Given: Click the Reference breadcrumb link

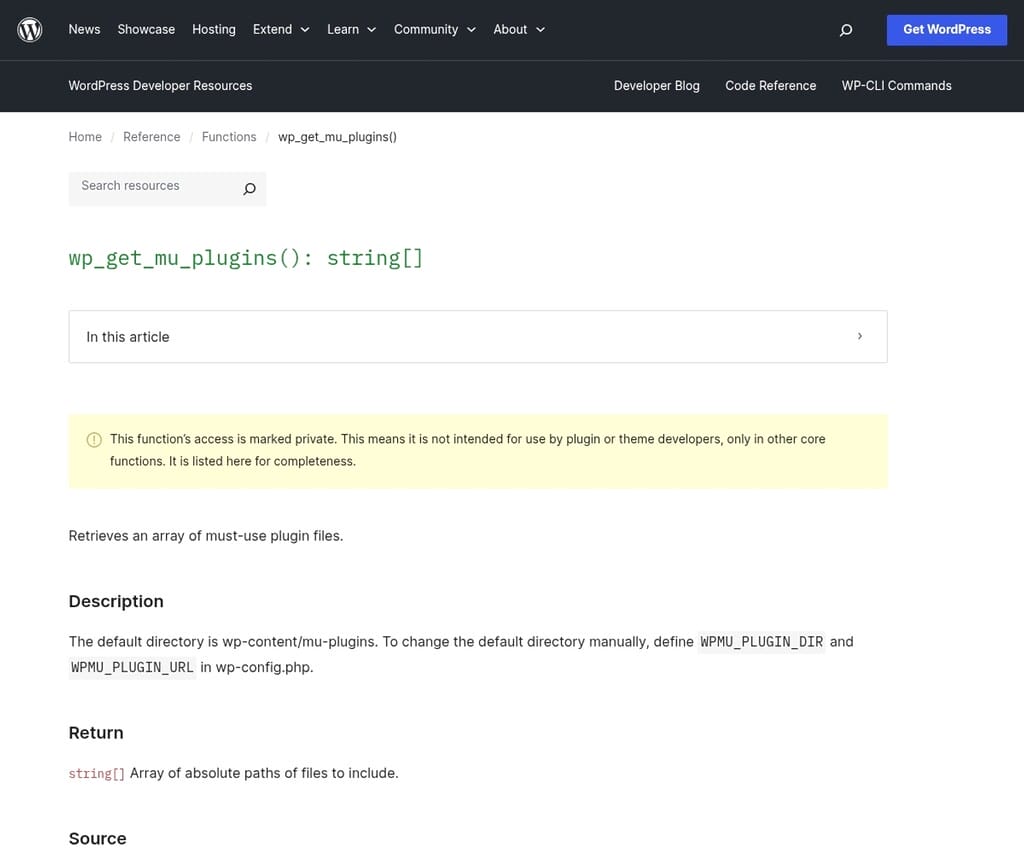Looking at the screenshot, I should click(151, 137).
